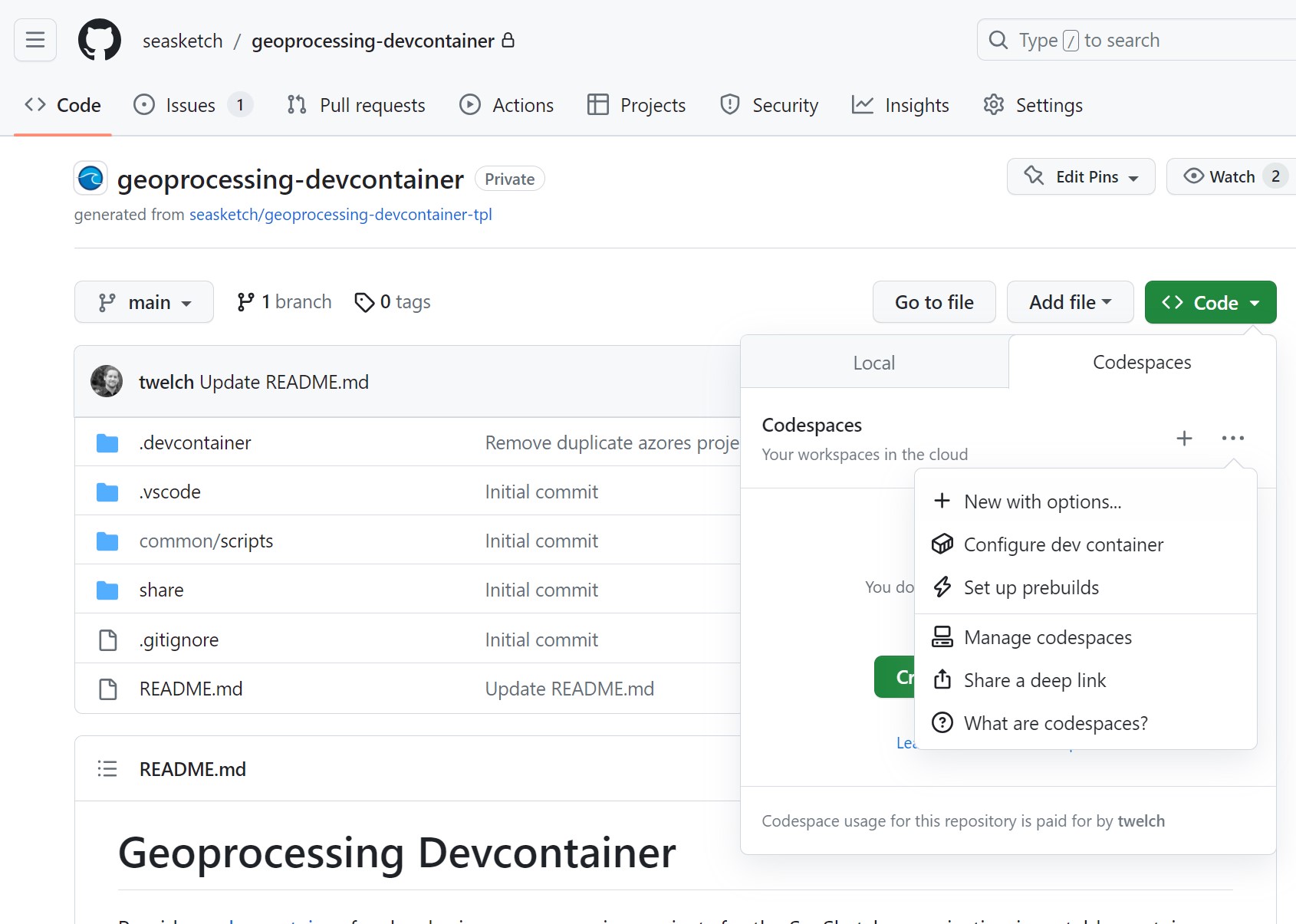1296x924 pixels.
Task: Toggle the green Code dropdown button
Action: click(x=1211, y=302)
